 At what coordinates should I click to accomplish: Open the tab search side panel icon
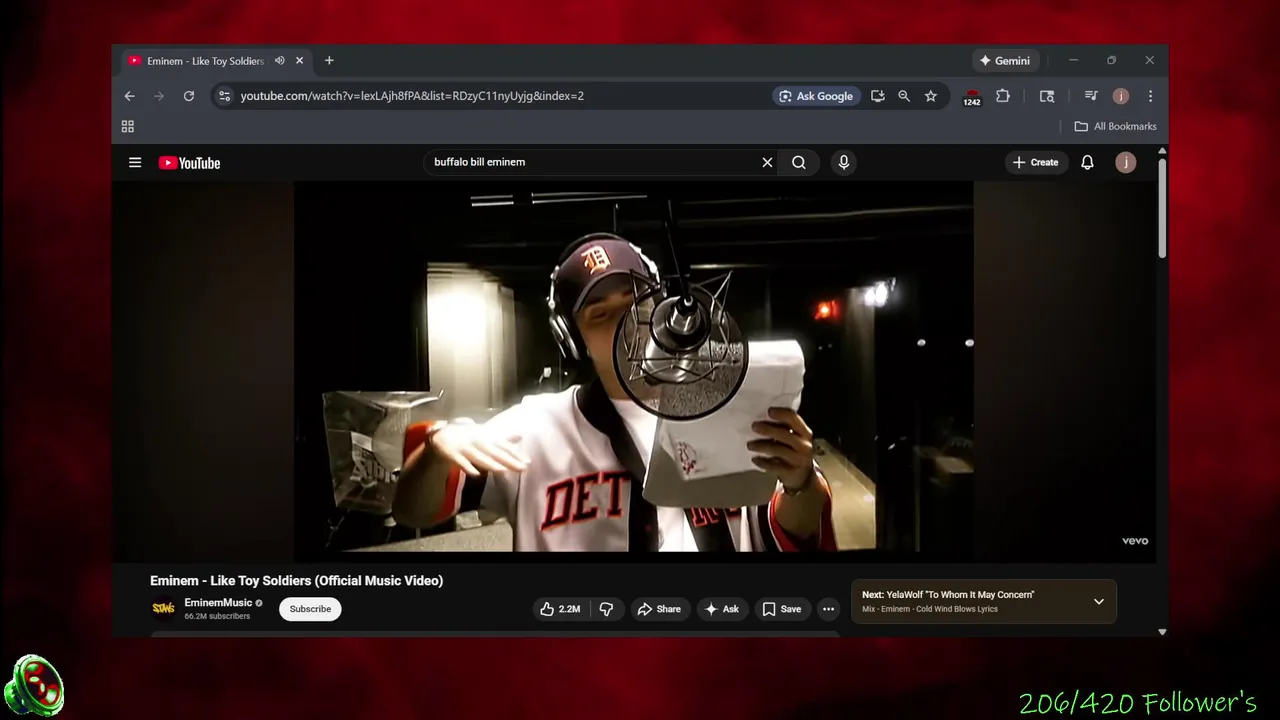pyautogui.click(x=1047, y=96)
